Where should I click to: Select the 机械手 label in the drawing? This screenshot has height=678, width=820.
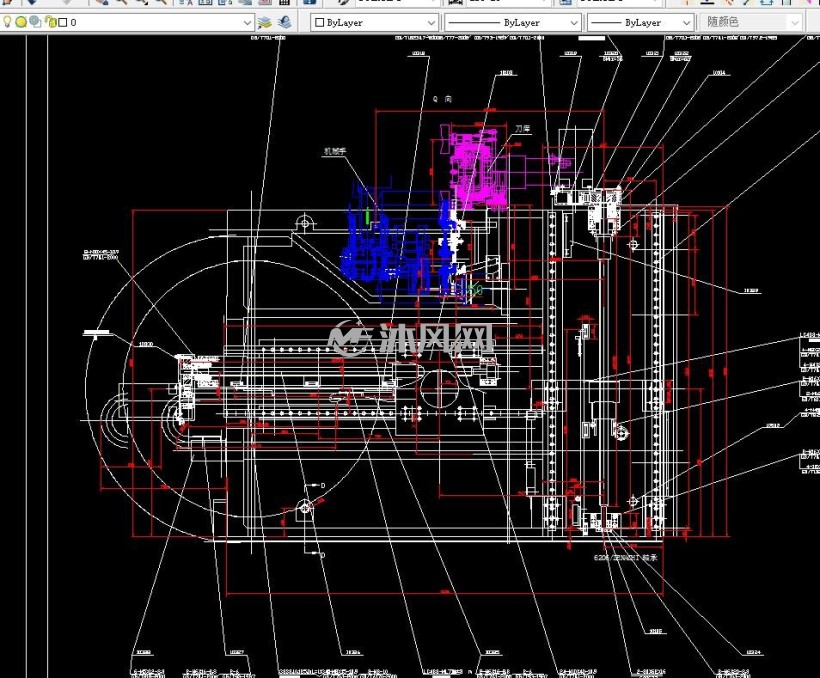pyautogui.click(x=335, y=151)
